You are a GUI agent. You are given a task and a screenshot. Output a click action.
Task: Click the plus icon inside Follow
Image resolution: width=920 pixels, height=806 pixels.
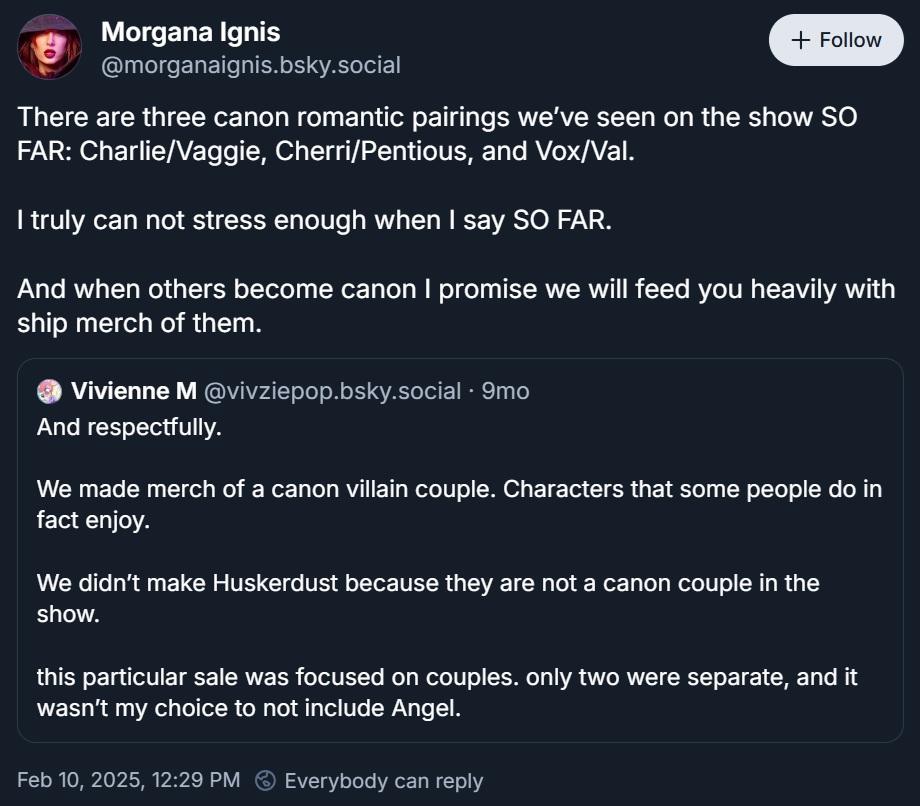(799, 40)
